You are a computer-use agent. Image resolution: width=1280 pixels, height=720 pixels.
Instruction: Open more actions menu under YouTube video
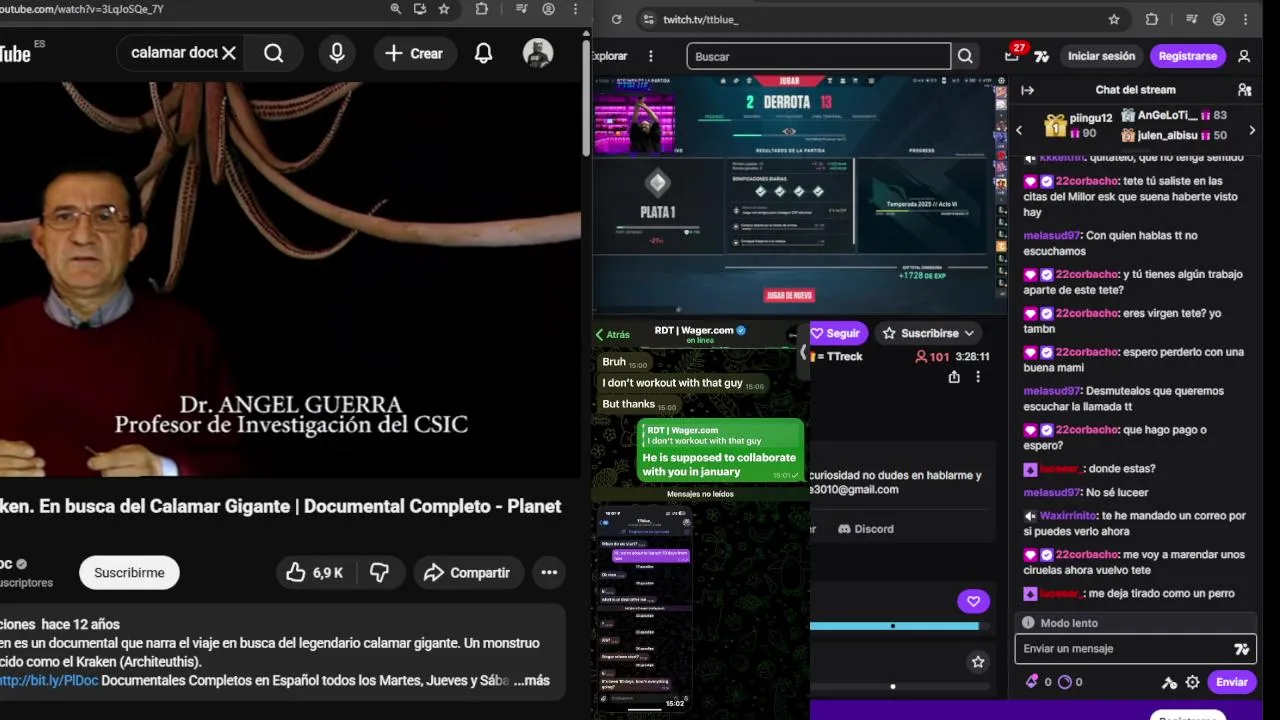point(549,573)
